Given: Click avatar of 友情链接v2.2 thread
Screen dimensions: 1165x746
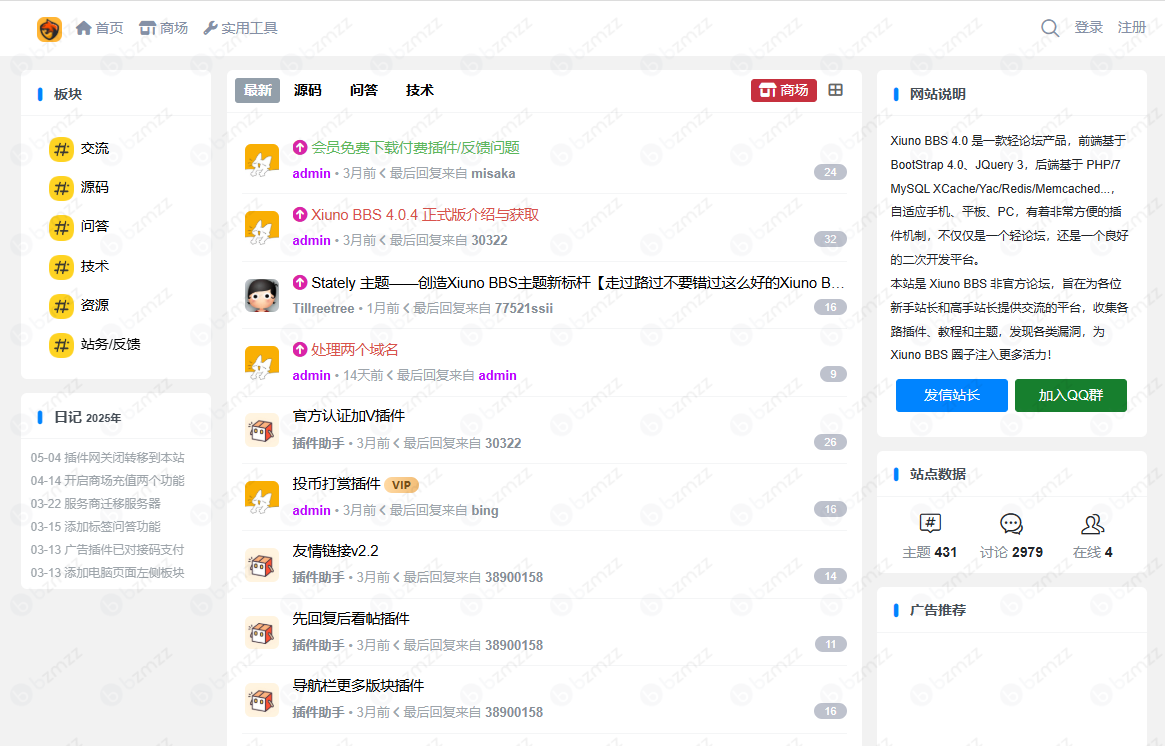Looking at the screenshot, I should 262,565.
